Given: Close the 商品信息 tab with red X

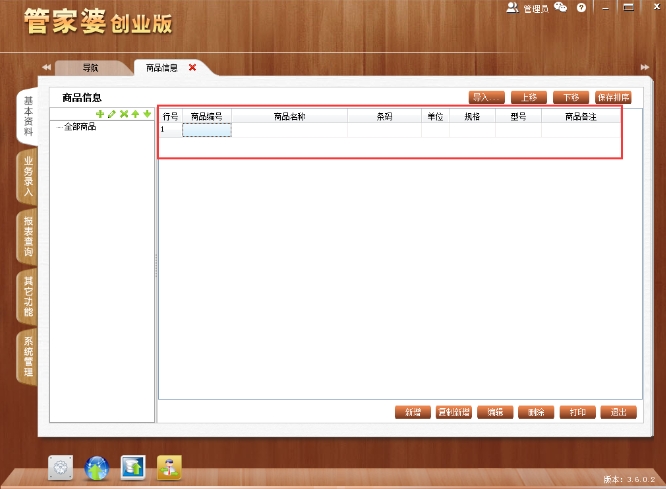Looking at the screenshot, I should tap(192, 68).
